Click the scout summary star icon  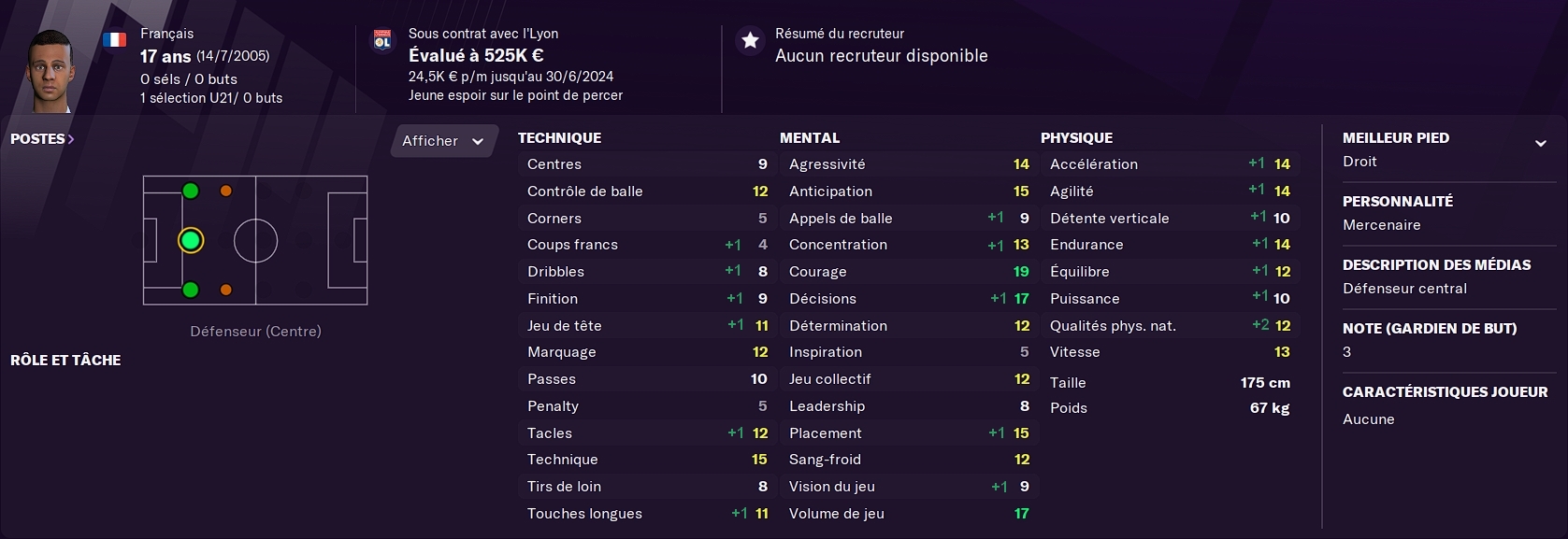coord(750,41)
